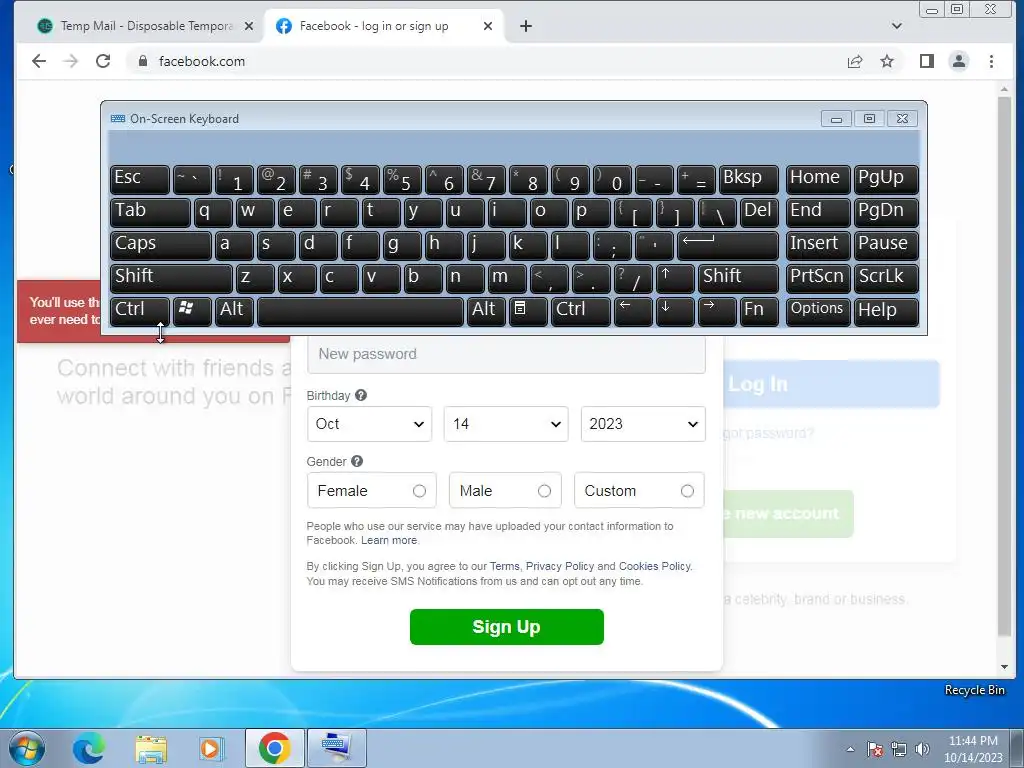
Task: Click the Enter key on On-Screen Keyboard
Action: (x=728, y=245)
